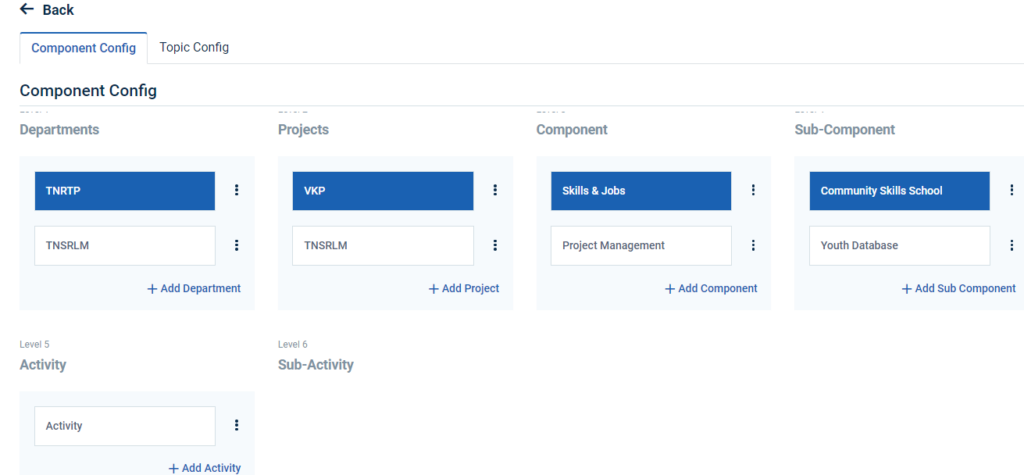Open three-dot menu for Activity item
This screenshot has width=1024, height=475.
[237, 425]
